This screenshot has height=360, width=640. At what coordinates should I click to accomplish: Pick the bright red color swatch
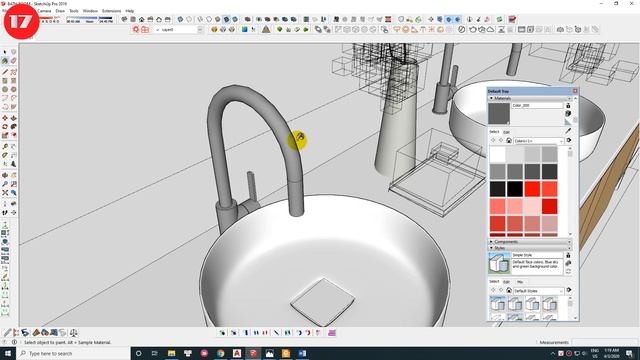coord(532,189)
